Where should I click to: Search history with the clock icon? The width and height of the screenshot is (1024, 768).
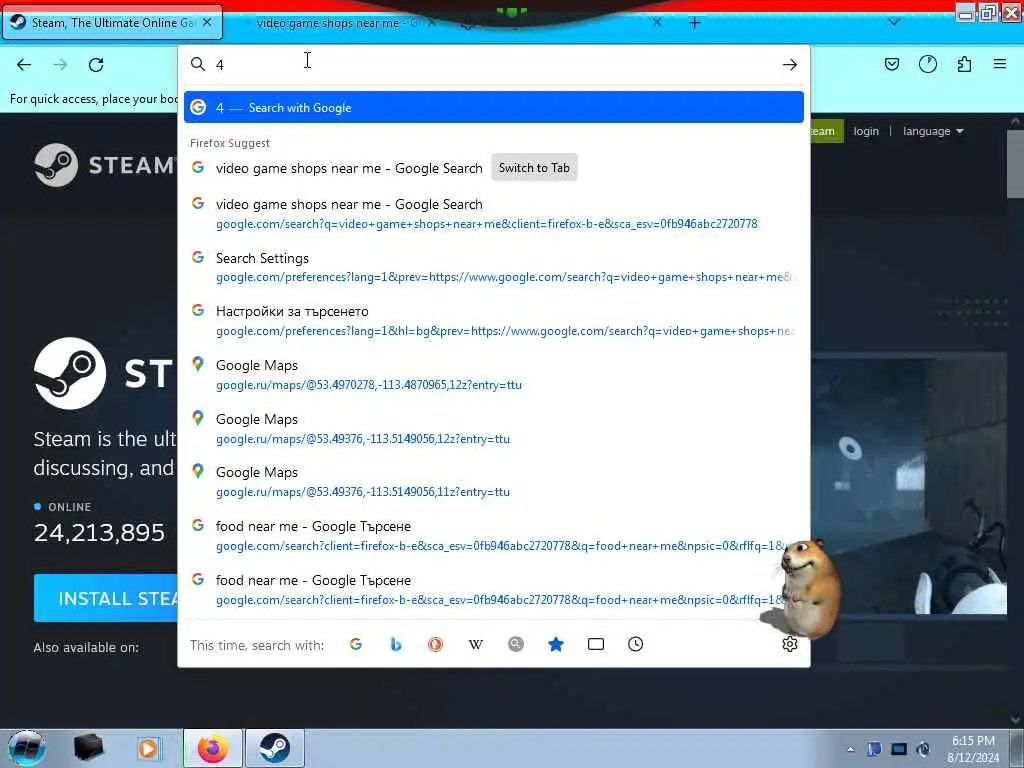[635, 645]
